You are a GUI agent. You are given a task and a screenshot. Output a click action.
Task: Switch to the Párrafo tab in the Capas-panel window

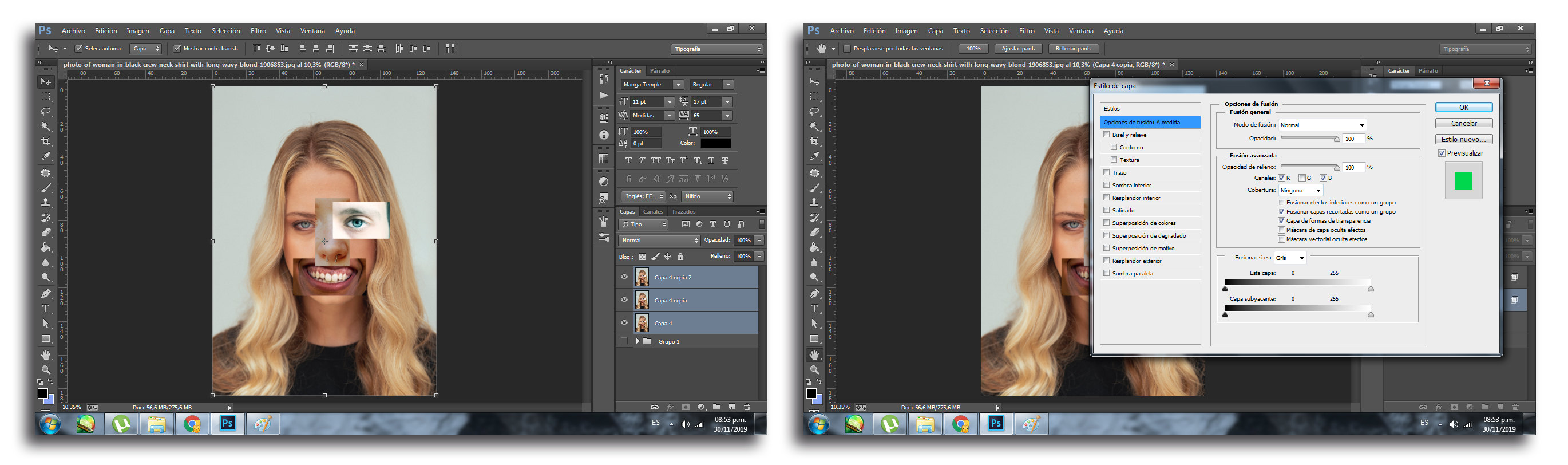coord(659,70)
